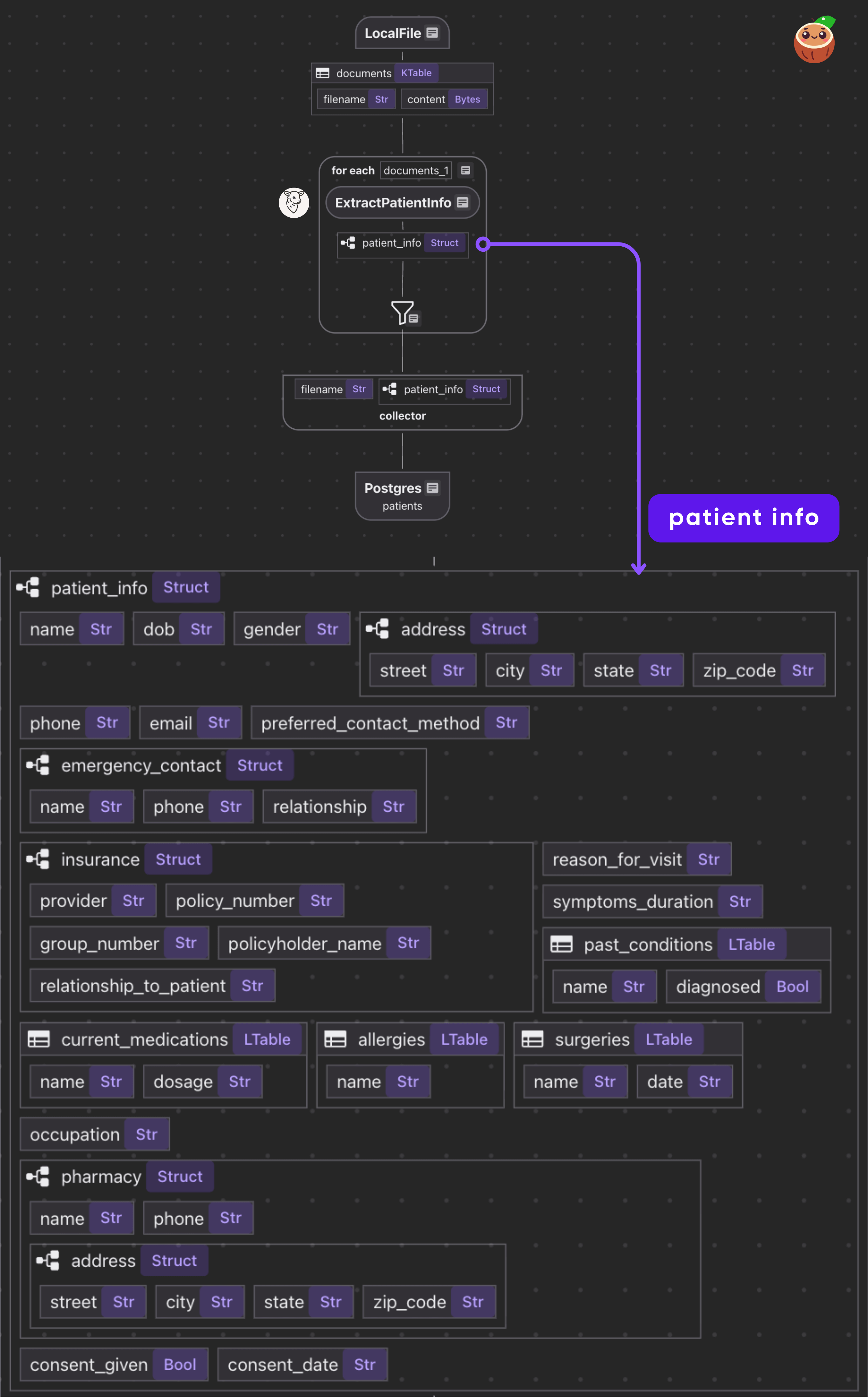Click the sheep avatar beside ExtractPatientInfo

point(293,202)
